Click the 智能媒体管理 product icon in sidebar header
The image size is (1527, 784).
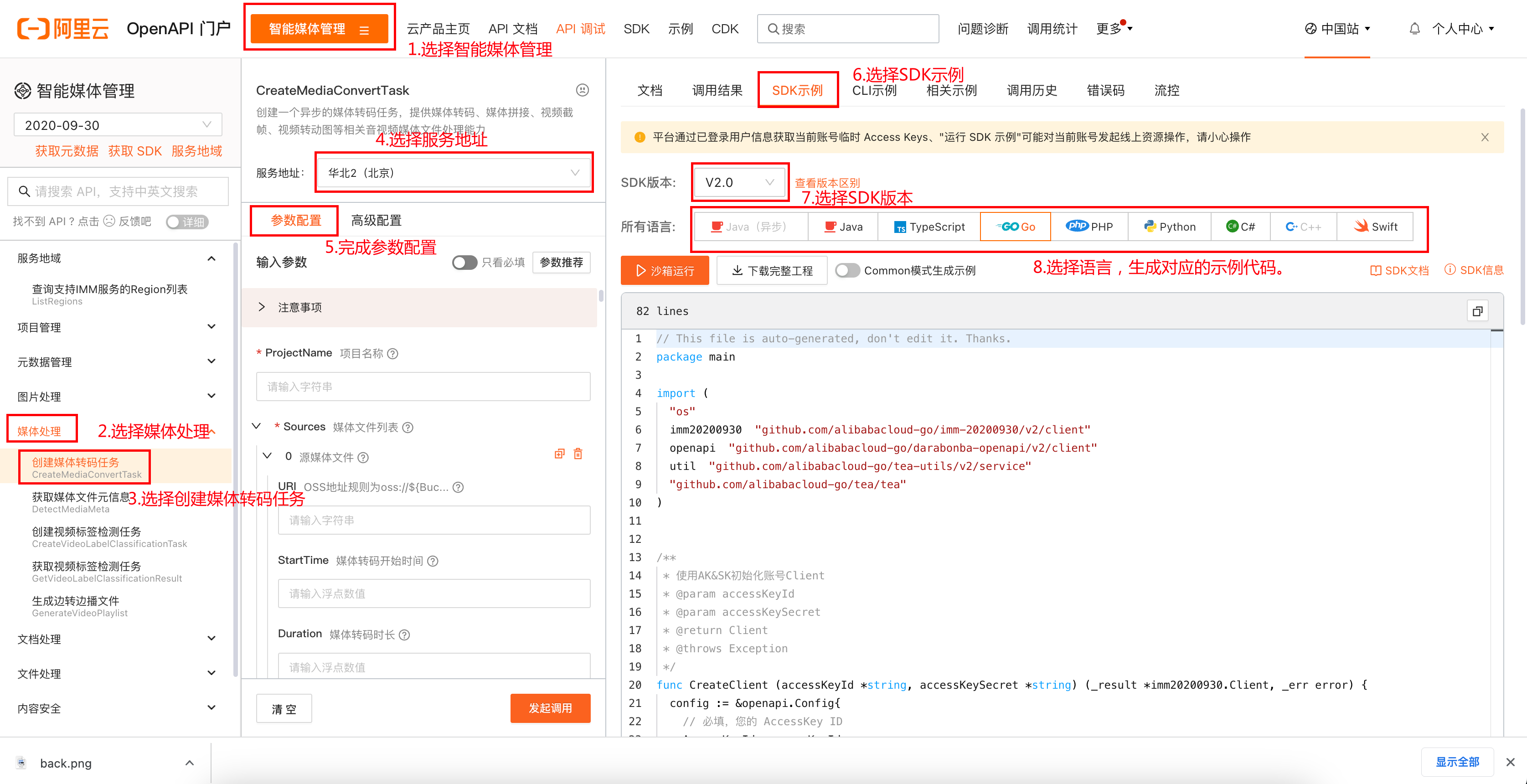tap(22, 91)
